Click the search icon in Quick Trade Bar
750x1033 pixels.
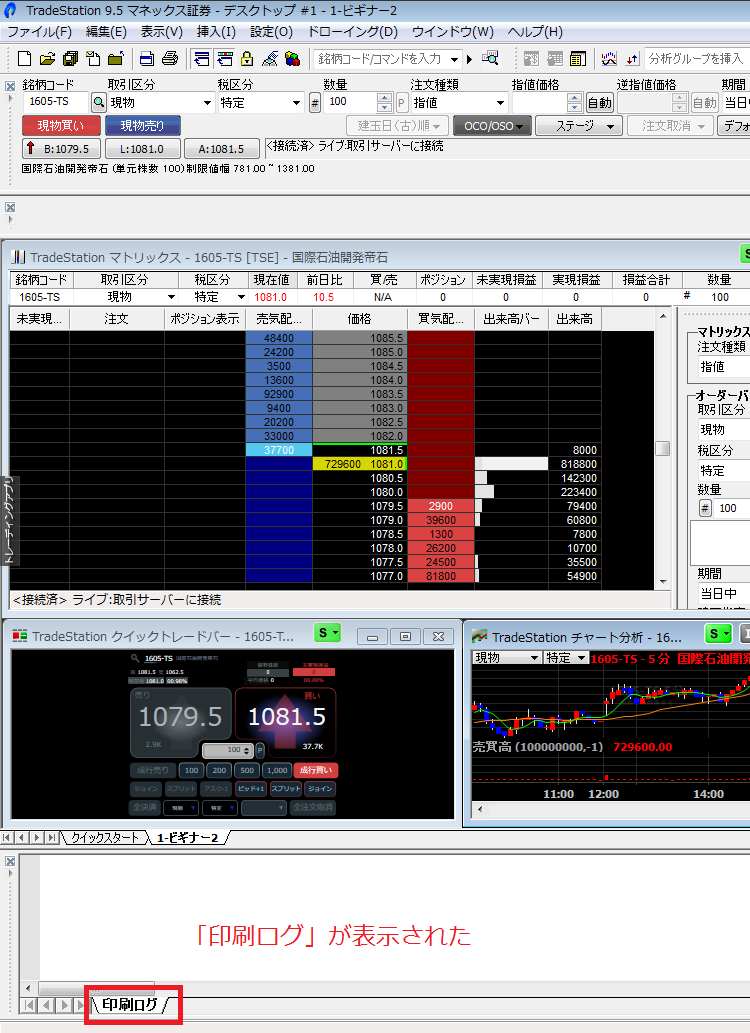coord(135,657)
